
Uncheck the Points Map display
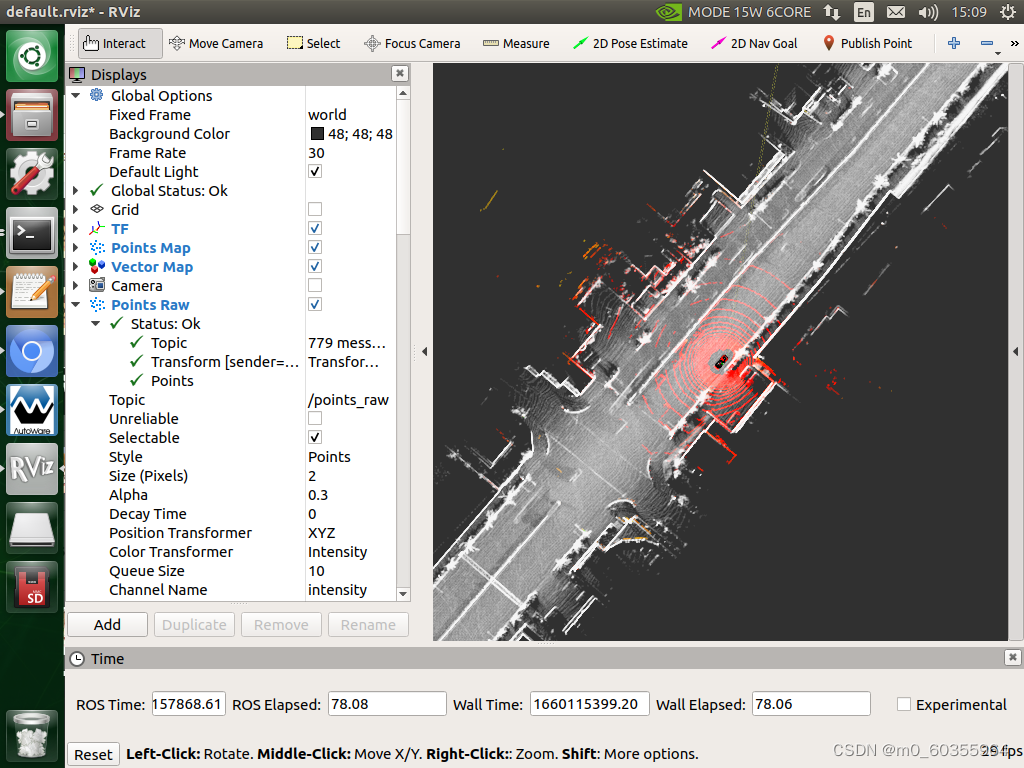coord(315,247)
